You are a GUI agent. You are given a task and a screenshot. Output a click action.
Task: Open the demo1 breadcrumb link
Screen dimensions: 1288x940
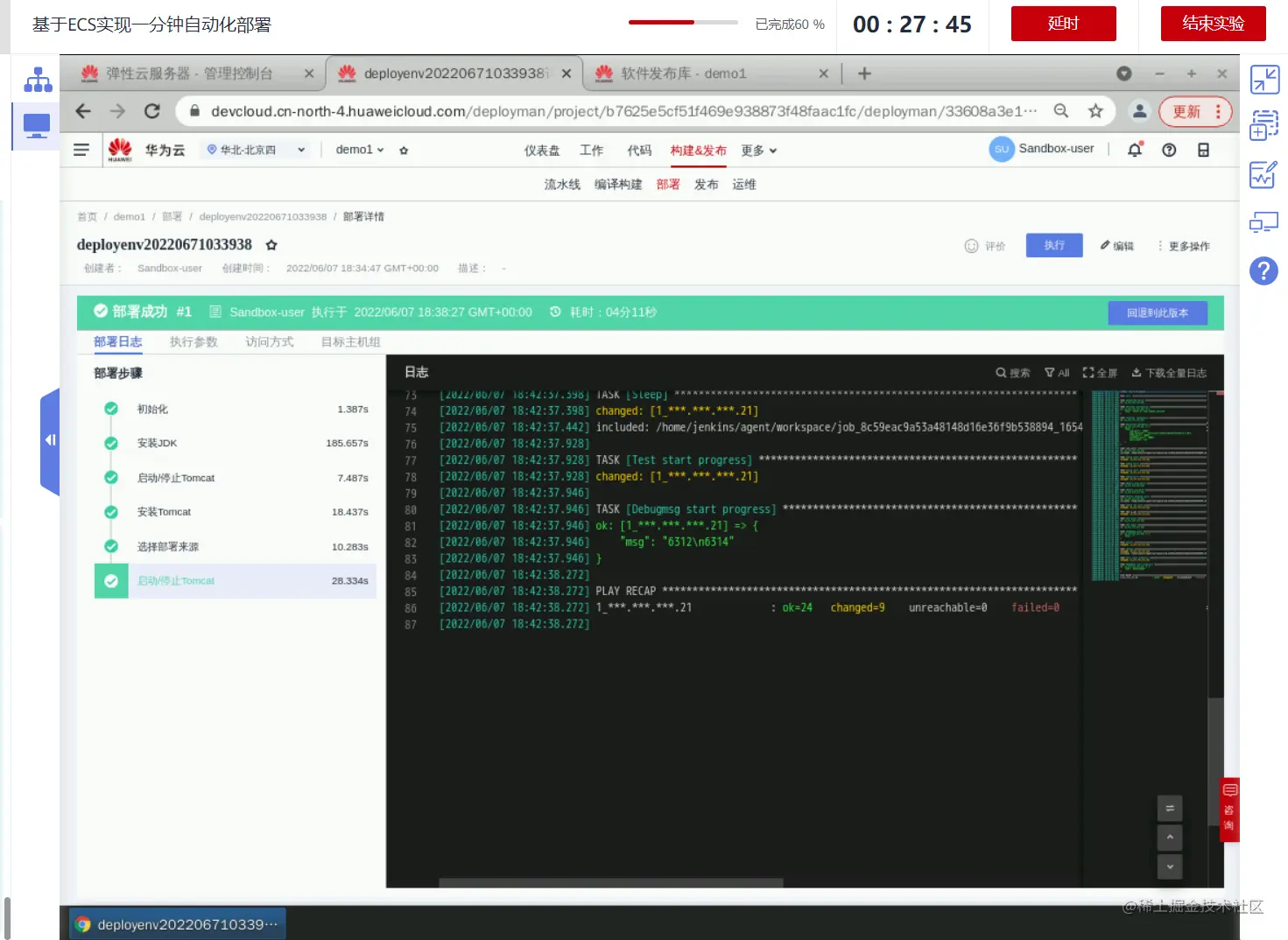(130, 217)
